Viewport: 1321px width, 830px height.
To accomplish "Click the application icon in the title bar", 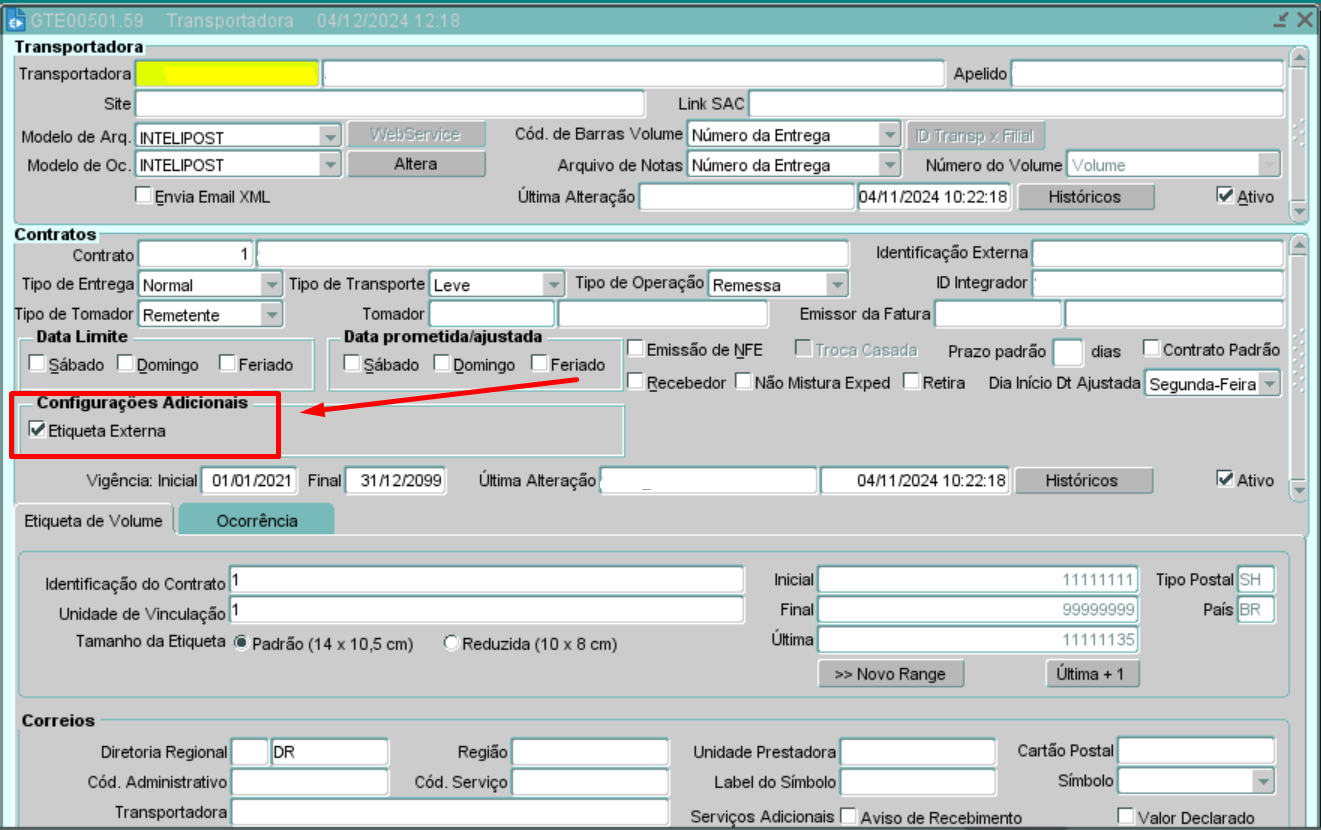I will (15, 20).
